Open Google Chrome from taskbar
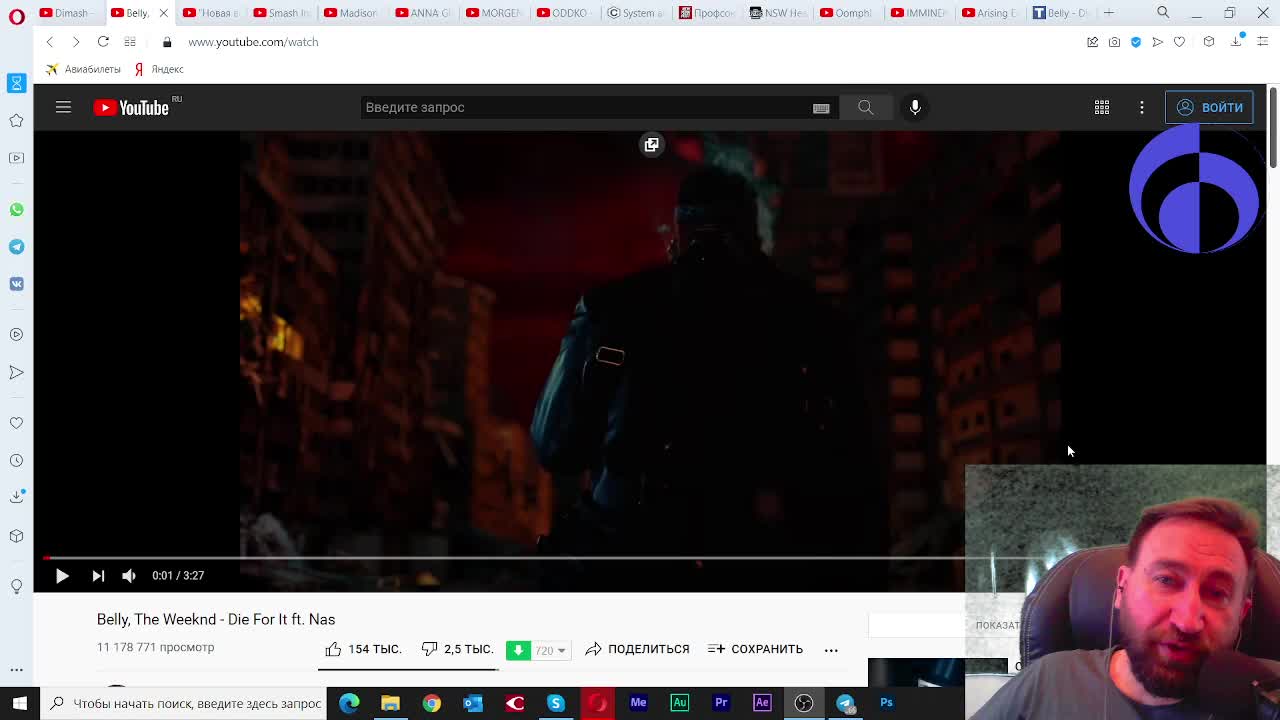Image resolution: width=1280 pixels, height=720 pixels. pos(431,703)
